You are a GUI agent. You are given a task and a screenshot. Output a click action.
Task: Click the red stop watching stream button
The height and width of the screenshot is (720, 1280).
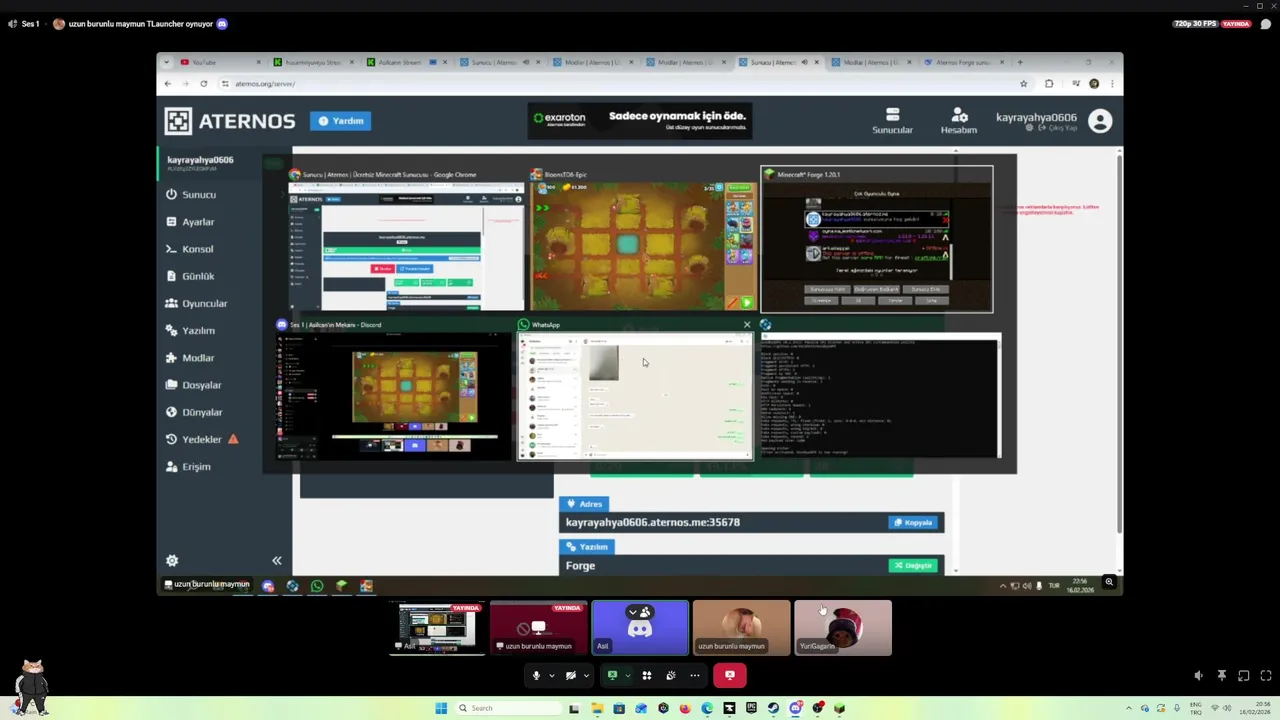point(730,675)
